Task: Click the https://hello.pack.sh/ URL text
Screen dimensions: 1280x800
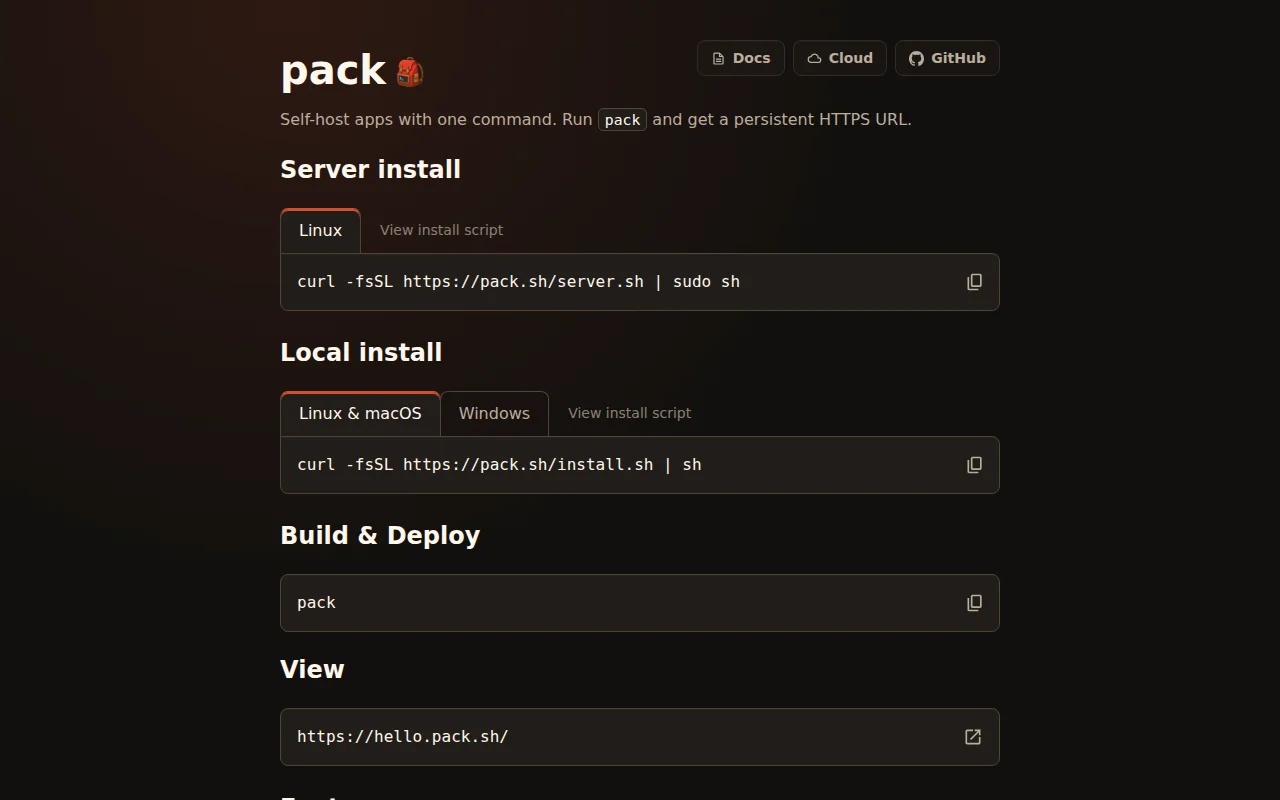Action: (x=402, y=737)
